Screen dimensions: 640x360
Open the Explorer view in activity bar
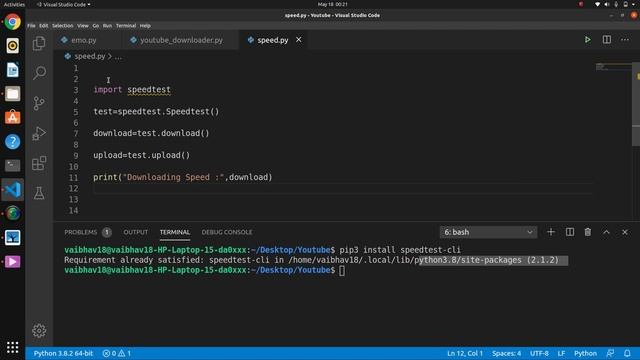pos(39,43)
